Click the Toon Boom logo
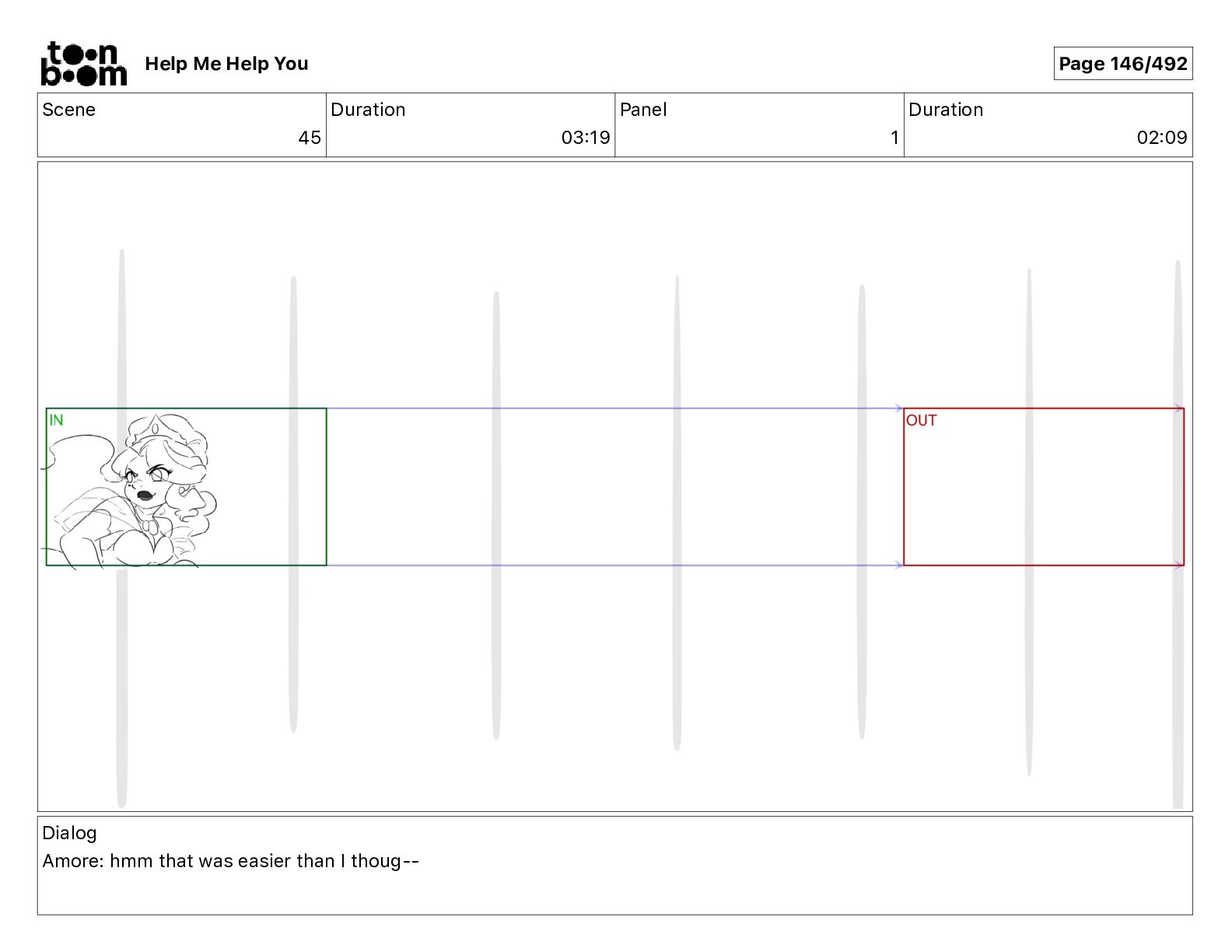 click(83, 64)
